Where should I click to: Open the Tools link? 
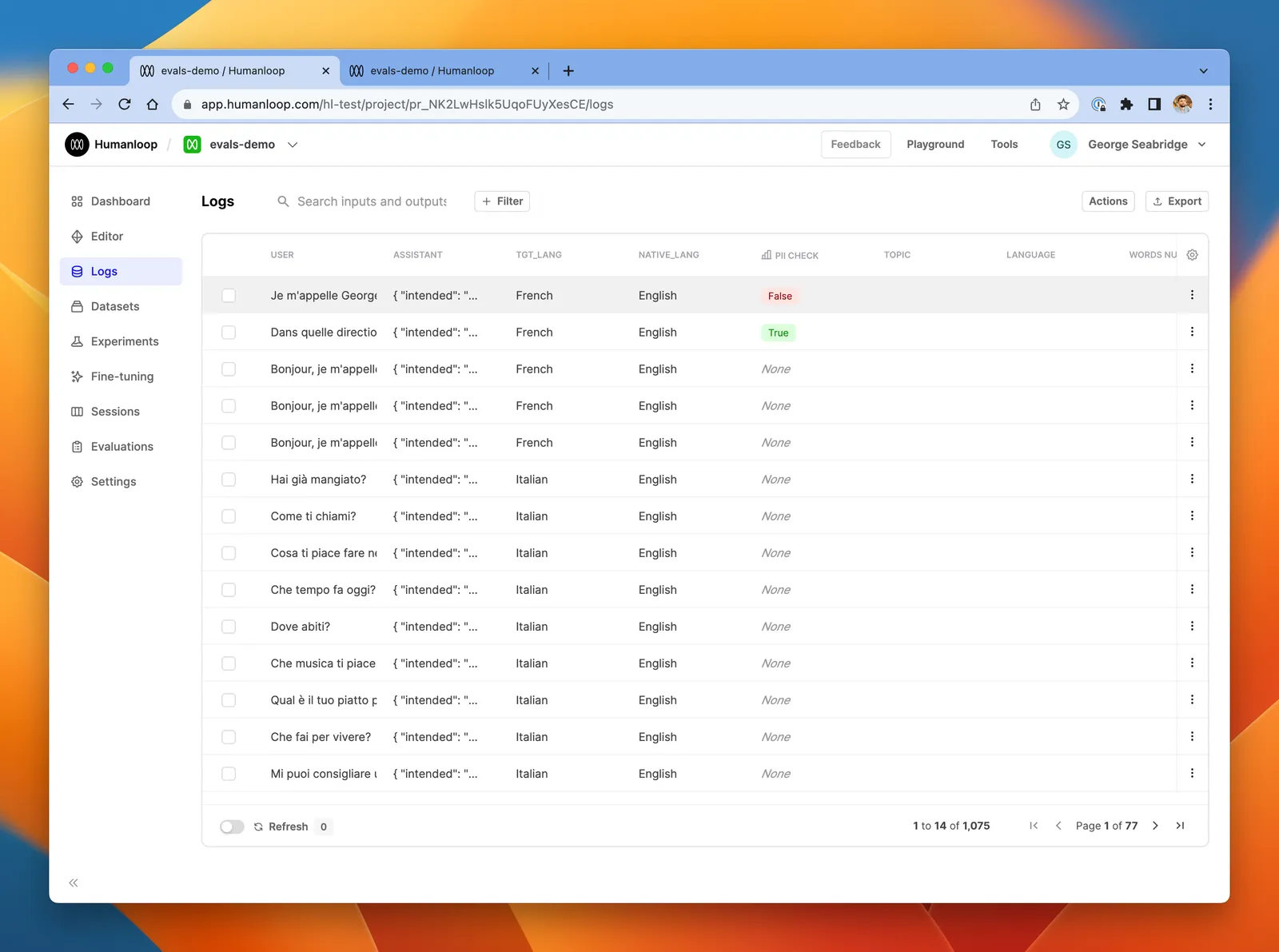tap(1004, 145)
